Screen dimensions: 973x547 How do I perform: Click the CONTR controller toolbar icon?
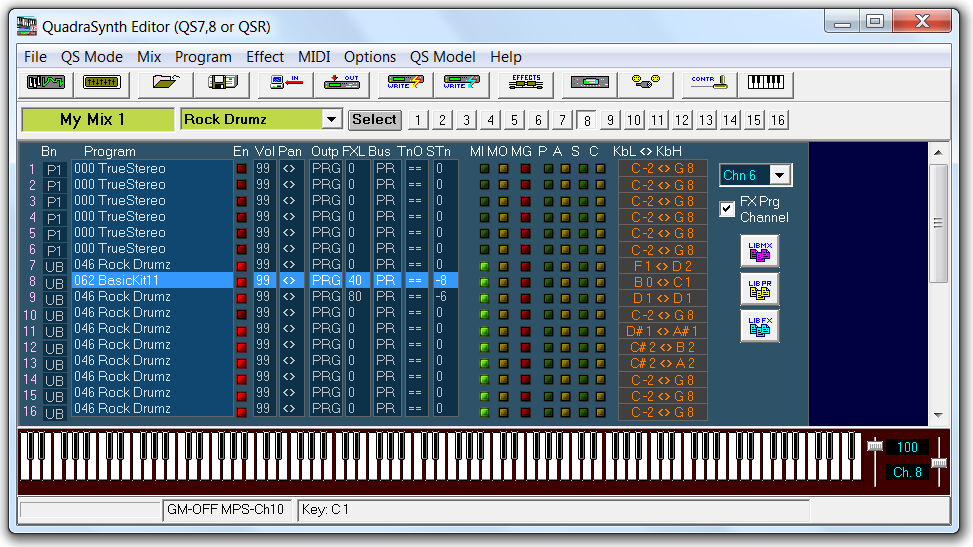(x=709, y=83)
